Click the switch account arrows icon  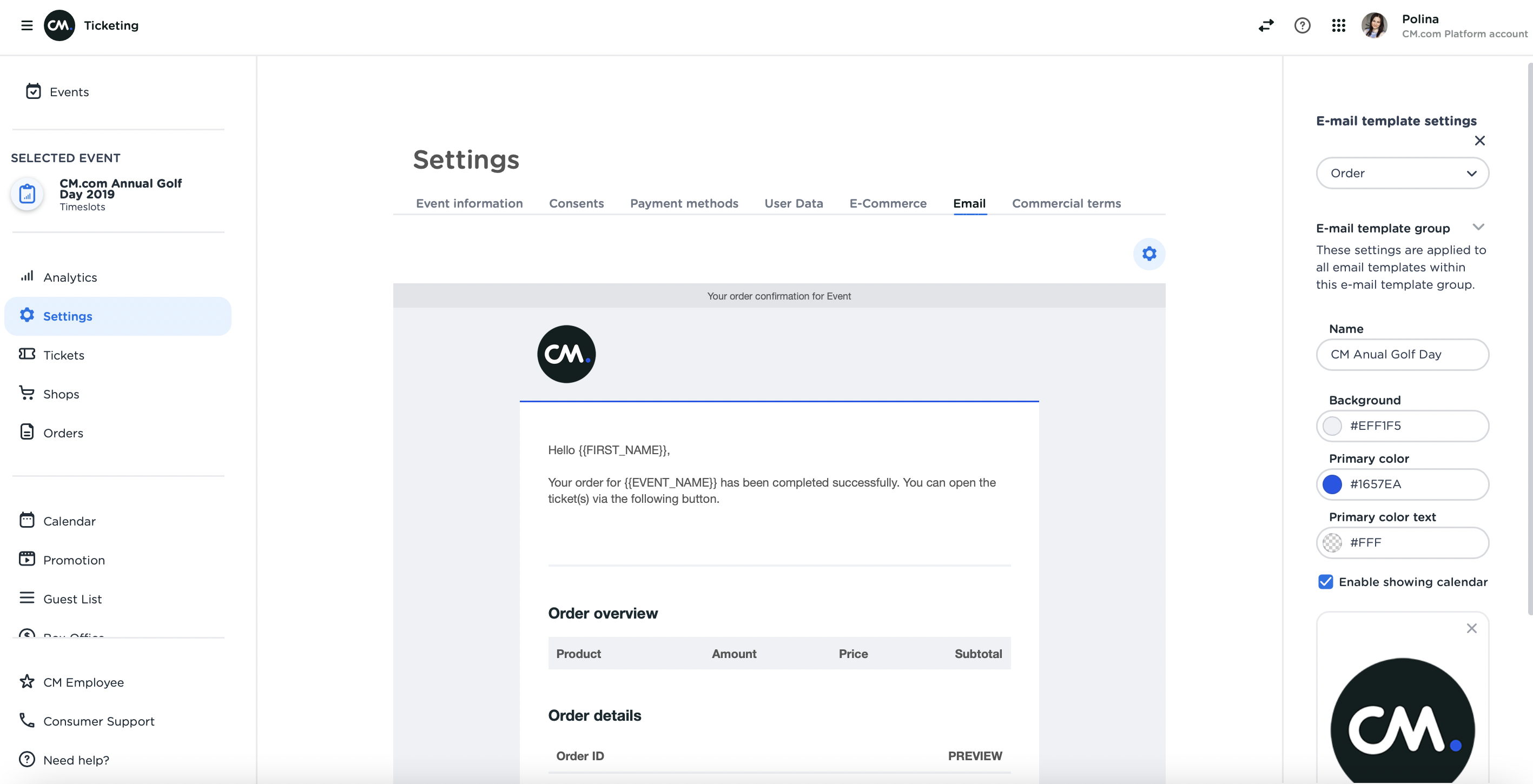[1266, 25]
